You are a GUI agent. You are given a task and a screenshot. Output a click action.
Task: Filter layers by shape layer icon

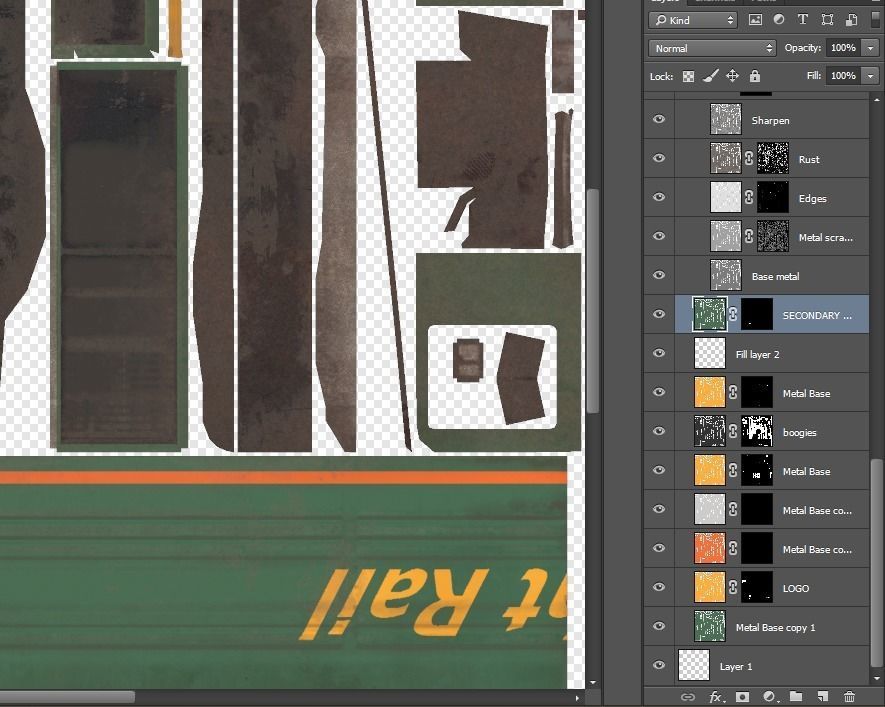(x=827, y=20)
